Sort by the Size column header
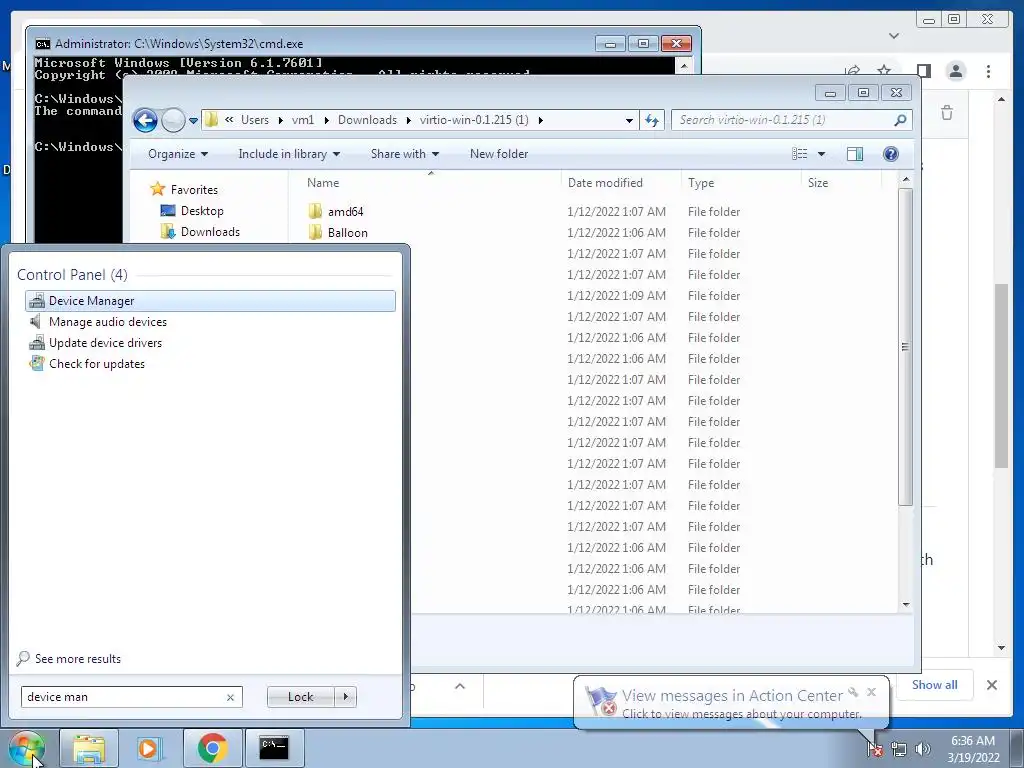 click(842, 183)
